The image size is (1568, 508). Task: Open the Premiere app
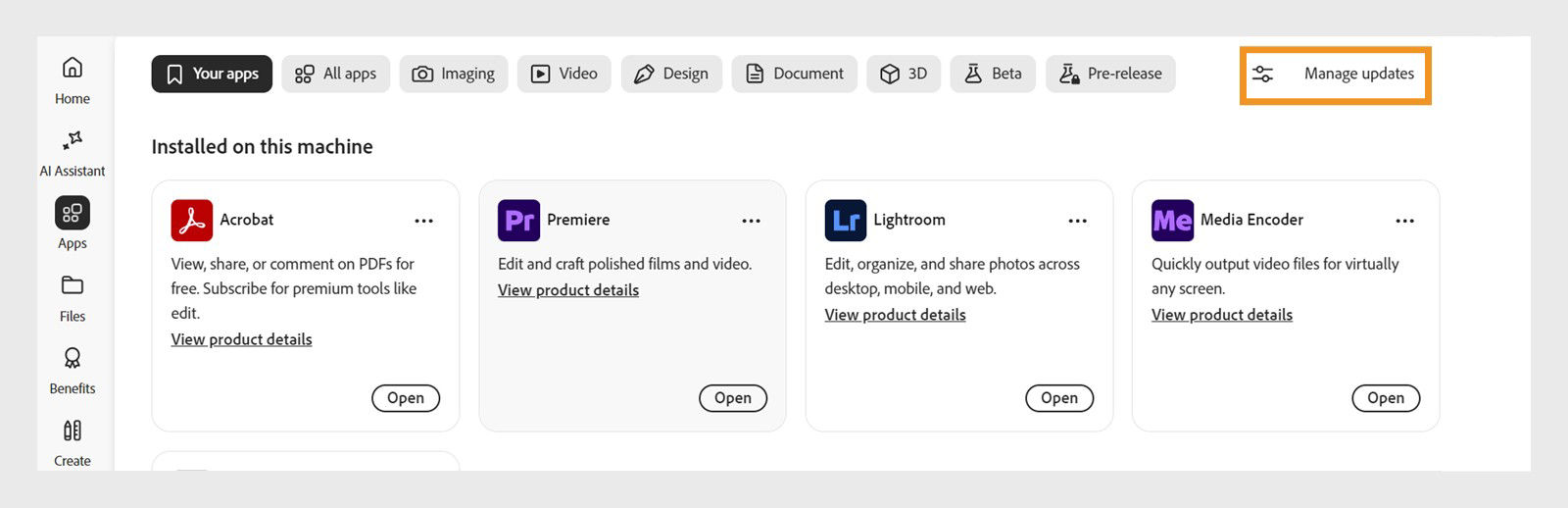click(x=733, y=398)
